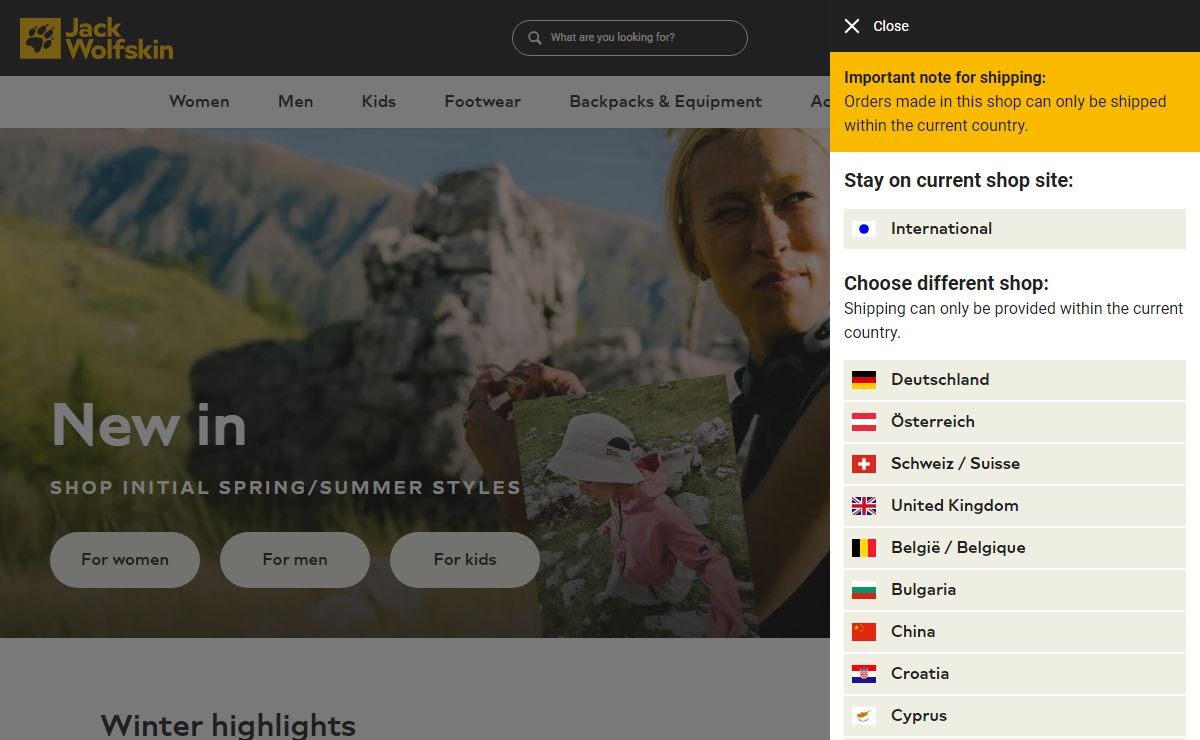Click the Belgian flag icon
The height and width of the screenshot is (740, 1200).
click(x=864, y=548)
